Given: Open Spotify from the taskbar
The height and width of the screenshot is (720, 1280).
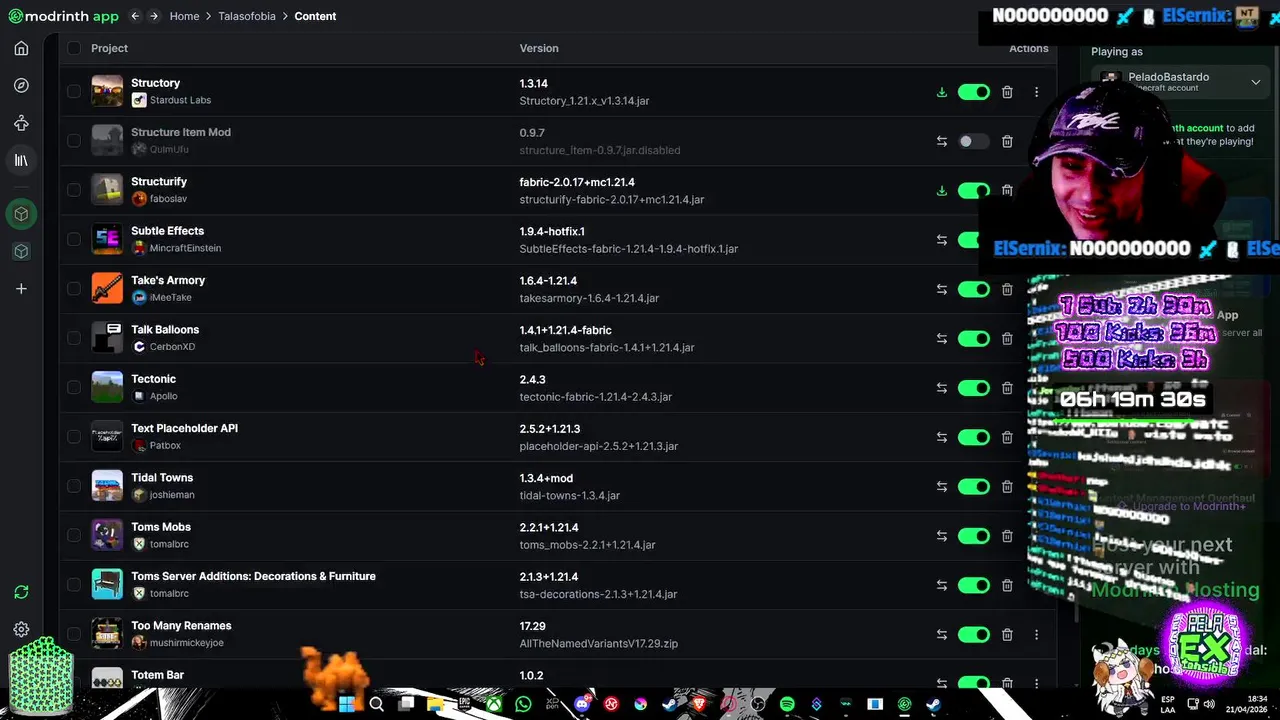Looking at the screenshot, I should (x=787, y=704).
